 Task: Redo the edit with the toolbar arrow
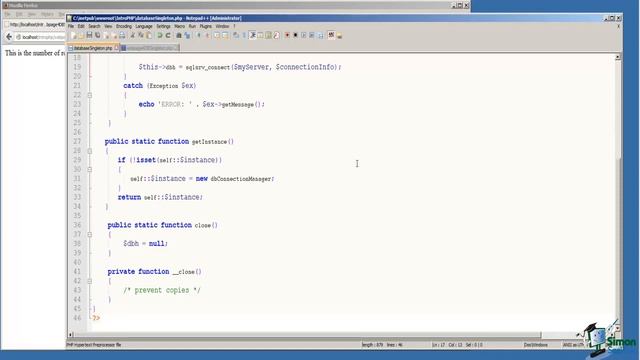[168, 36]
